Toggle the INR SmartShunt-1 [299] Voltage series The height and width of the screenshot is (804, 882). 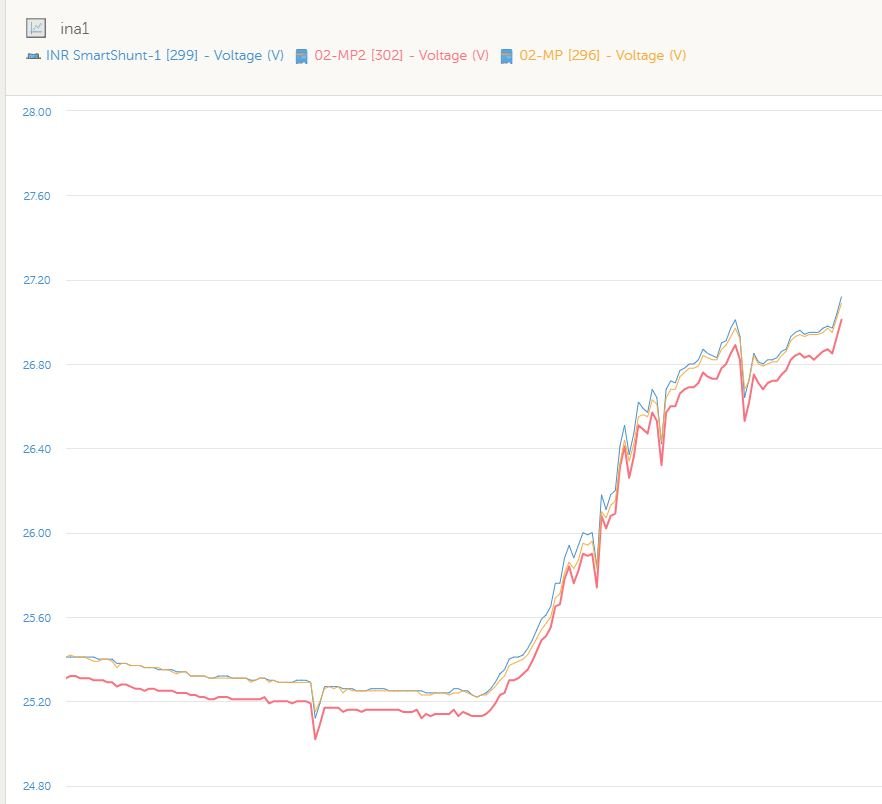coord(165,56)
